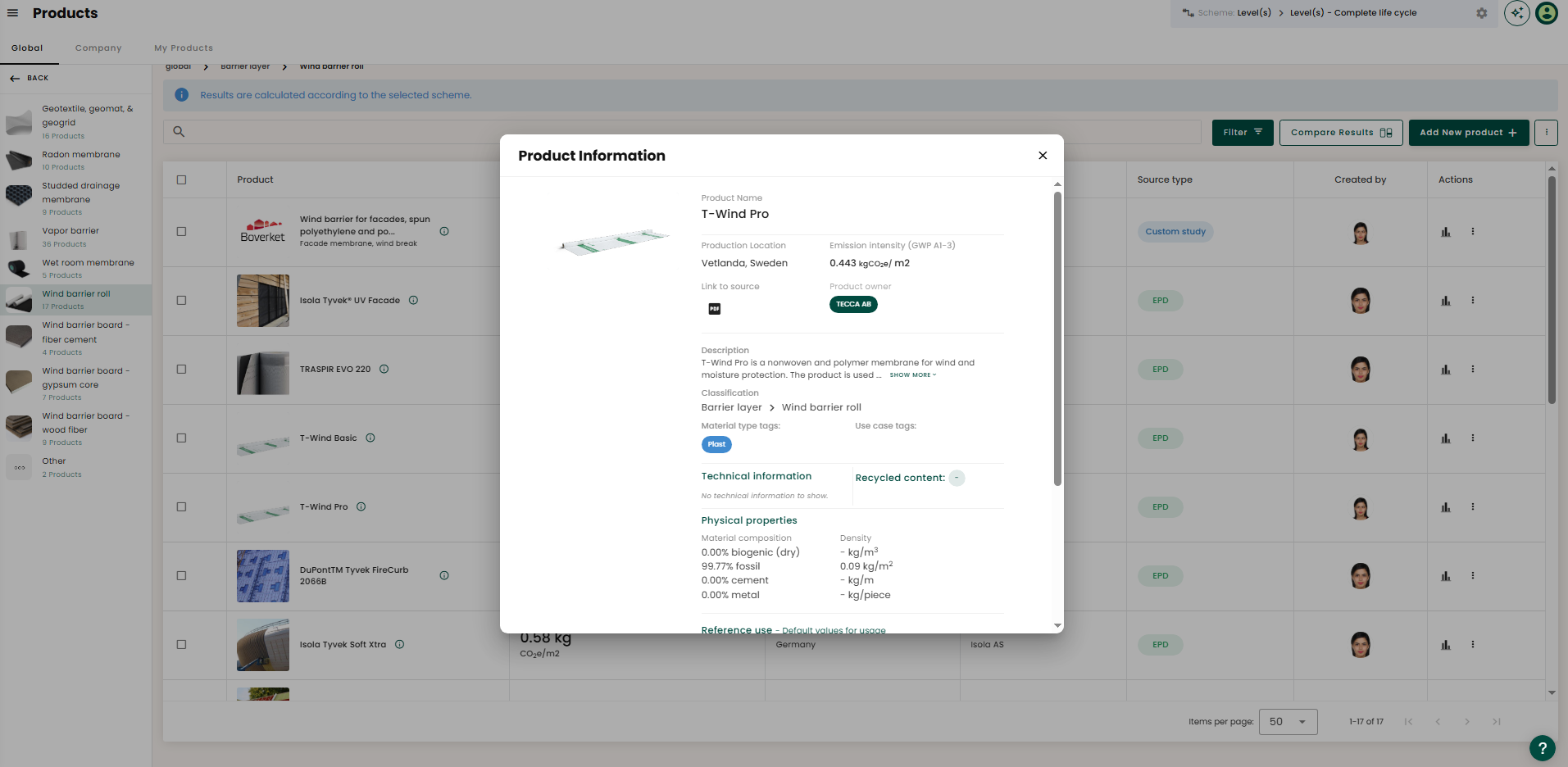Image resolution: width=1568 pixels, height=767 pixels.
Task: Select Studded drainage membrane category
Action: 76,198
